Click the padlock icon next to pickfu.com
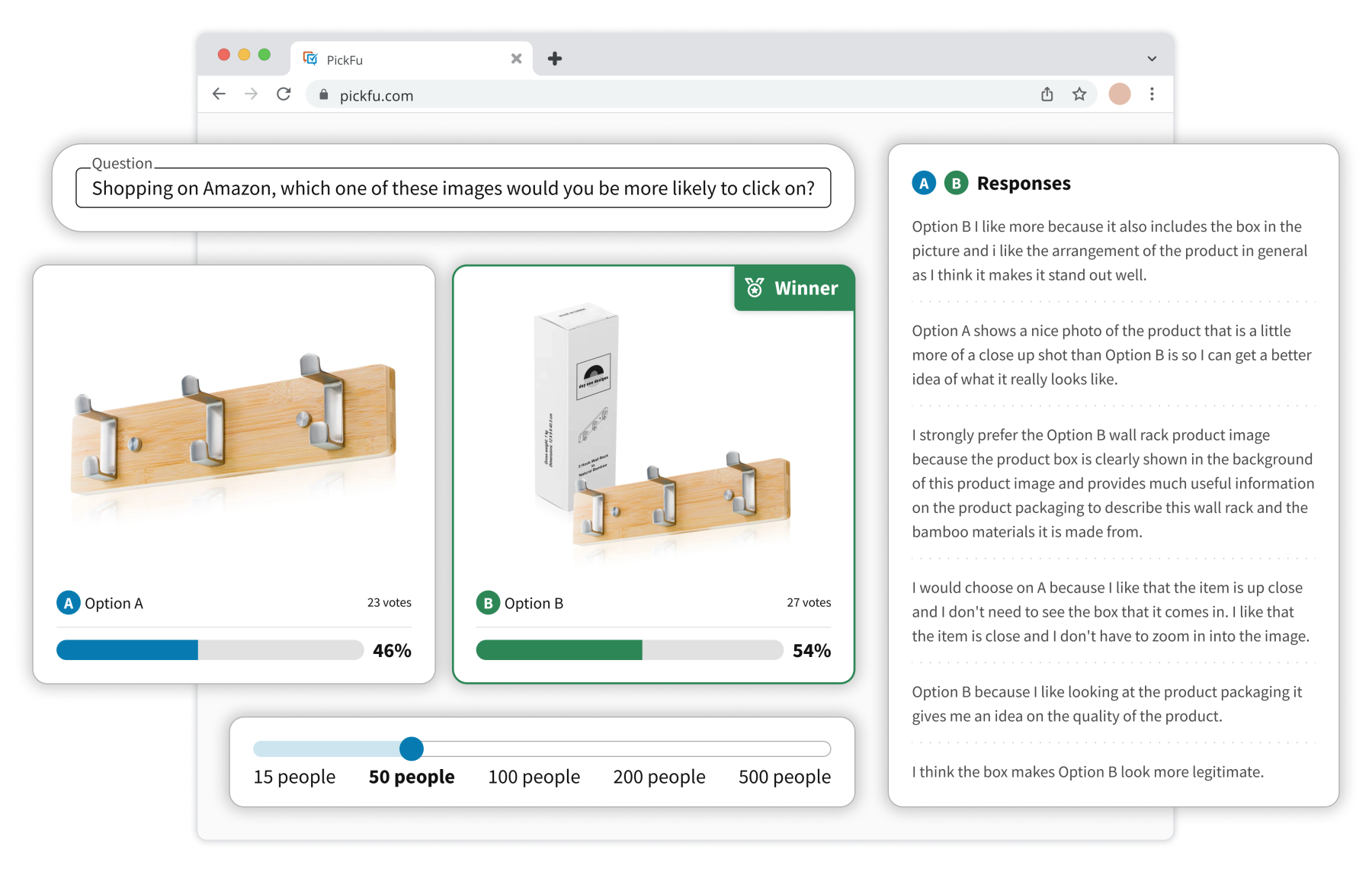Screen dimensions: 1372x872 tap(323, 95)
